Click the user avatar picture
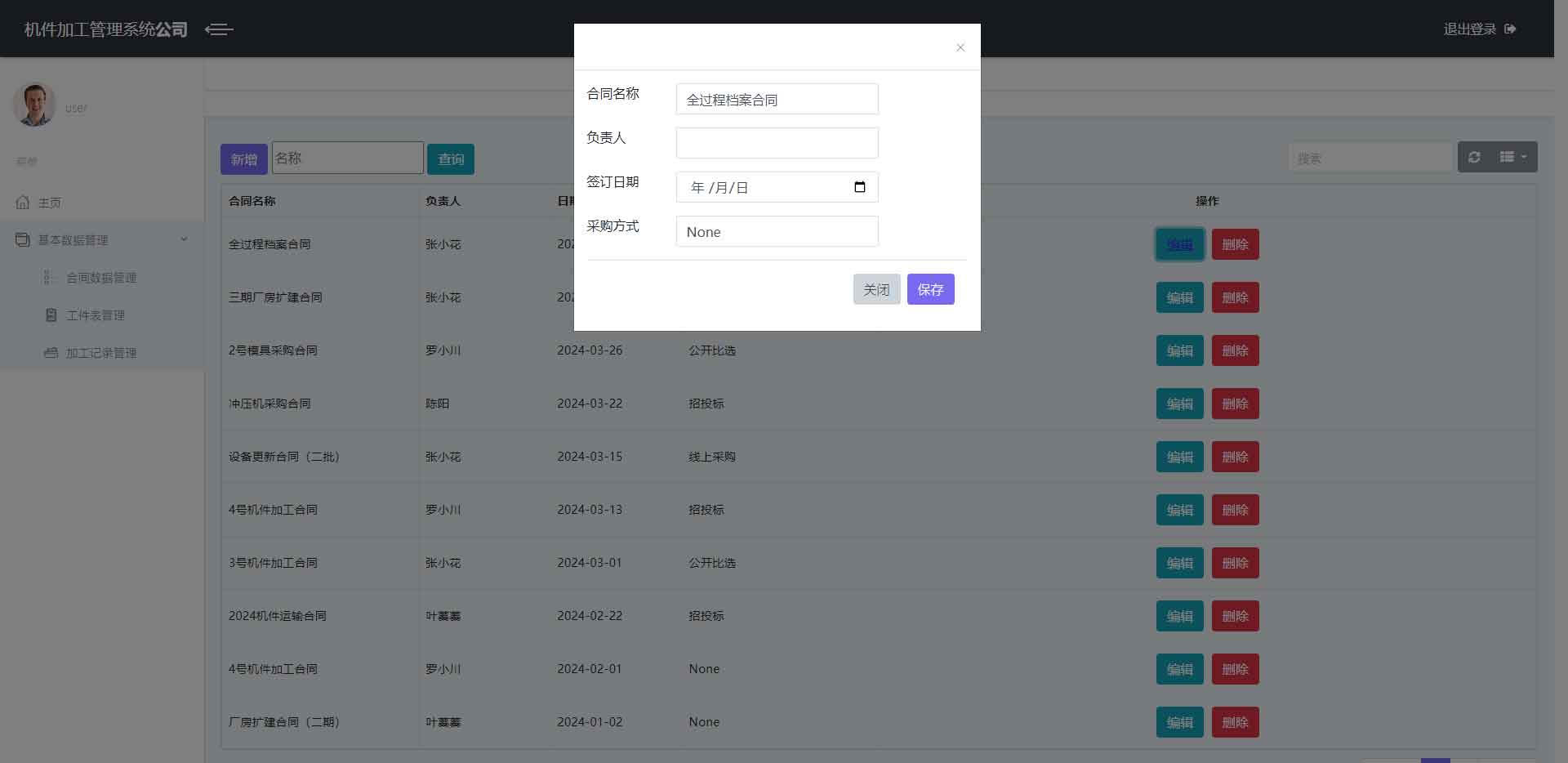Screen dimensions: 1568x763 click(34, 105)
